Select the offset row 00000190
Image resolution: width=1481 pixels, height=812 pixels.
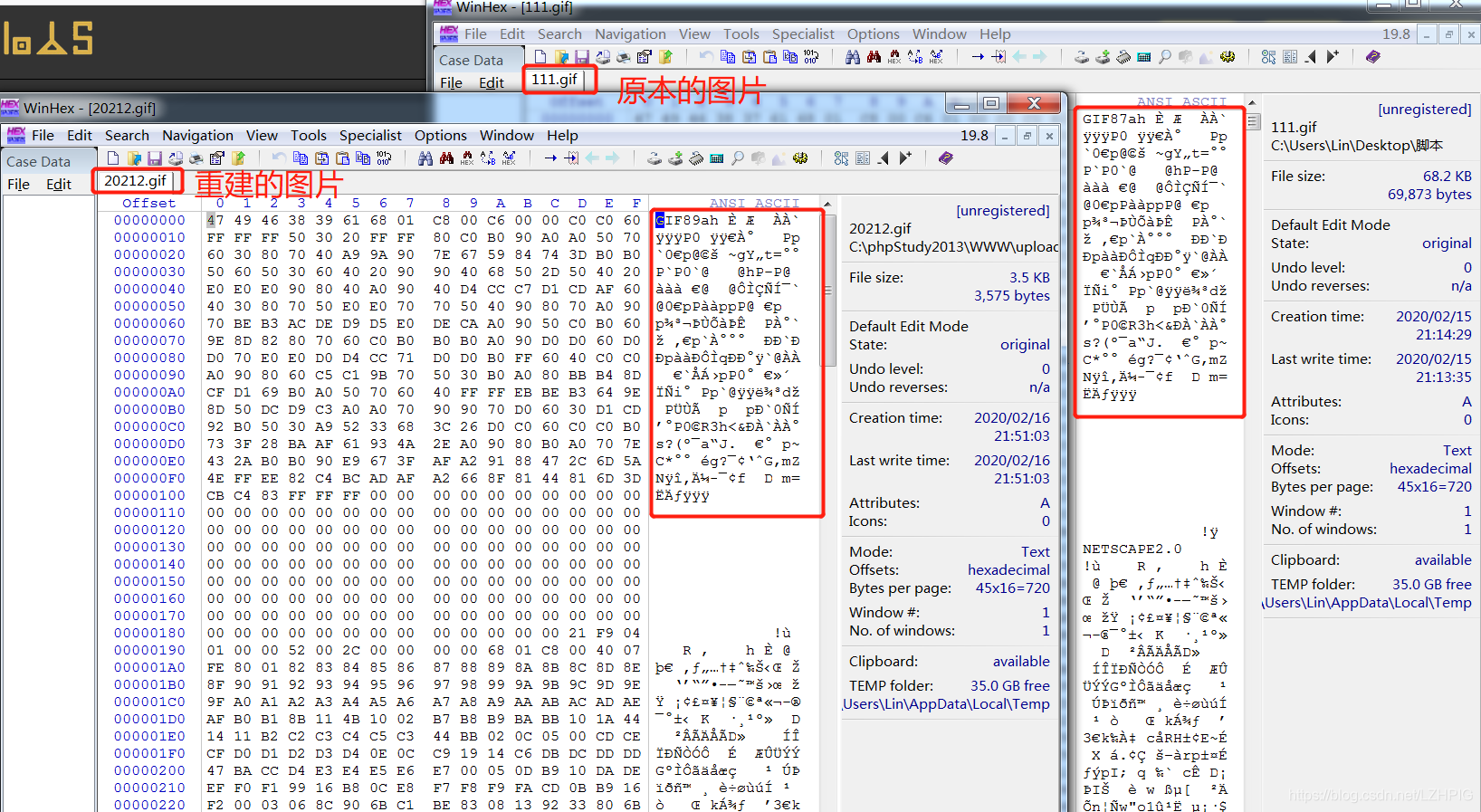tap(149, 651)
